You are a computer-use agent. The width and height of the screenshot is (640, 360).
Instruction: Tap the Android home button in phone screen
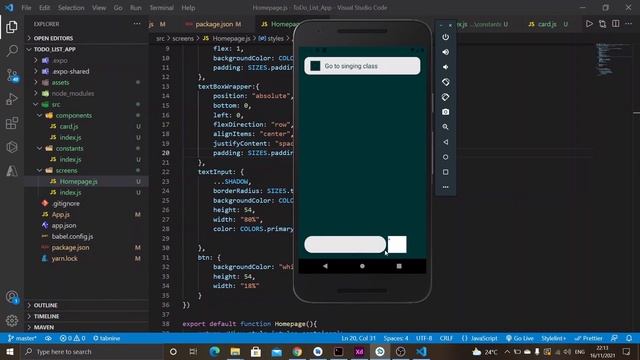362,266
